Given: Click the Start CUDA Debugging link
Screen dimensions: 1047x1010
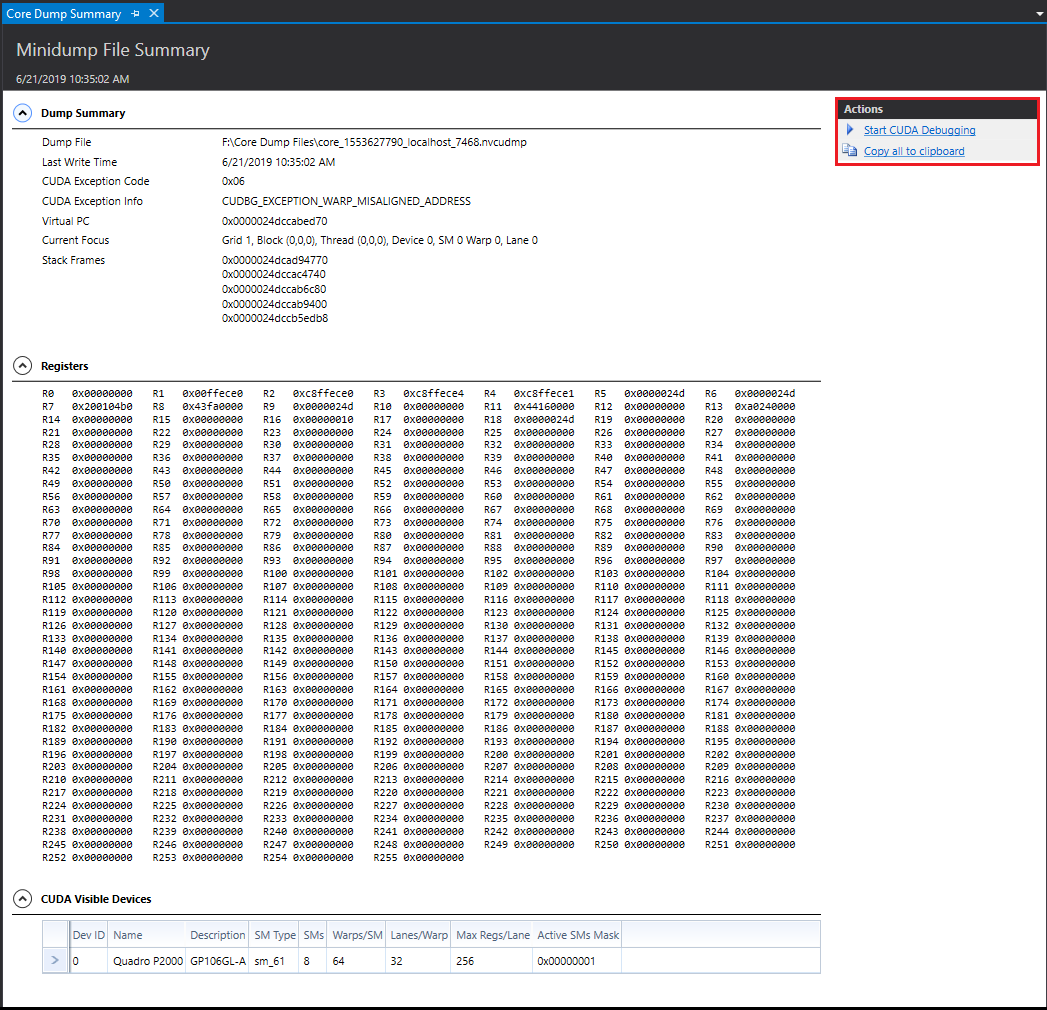Looking at the screenshot, I should click(919, 130).
